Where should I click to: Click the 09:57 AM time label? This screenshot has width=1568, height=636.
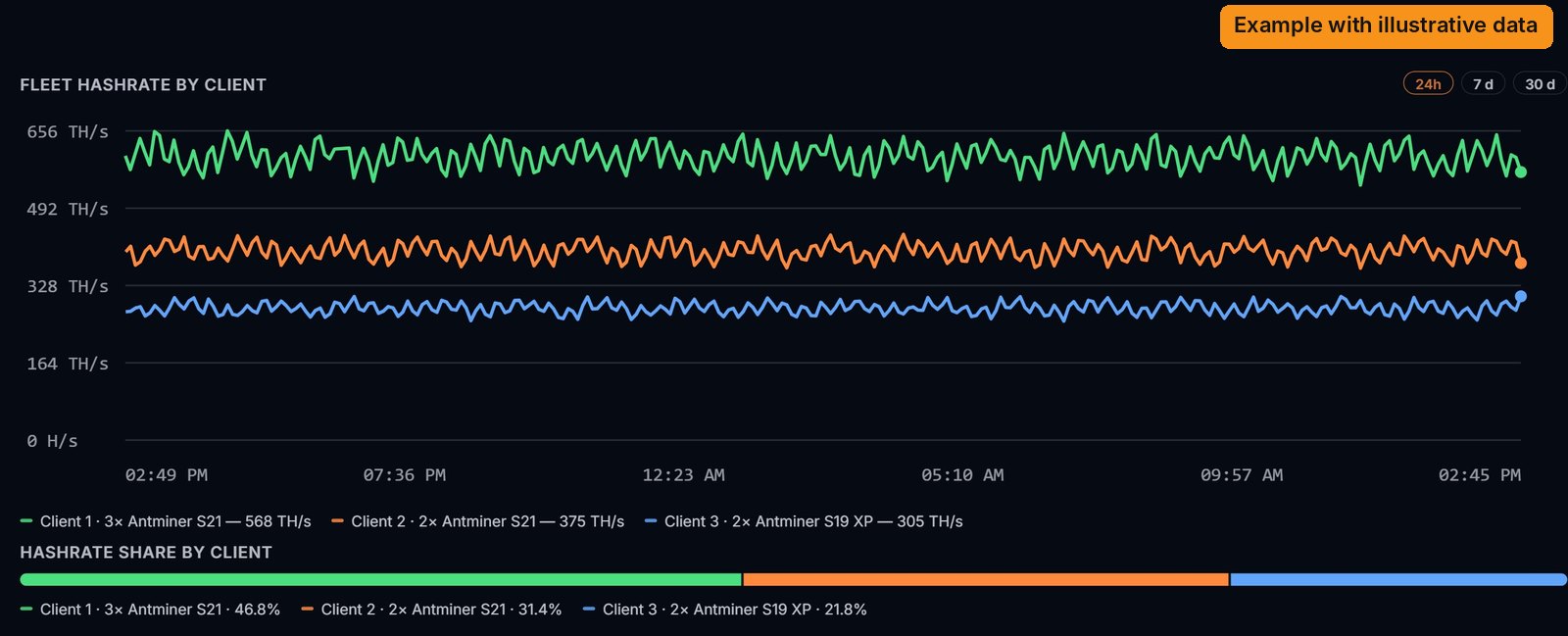point(1242,475)
